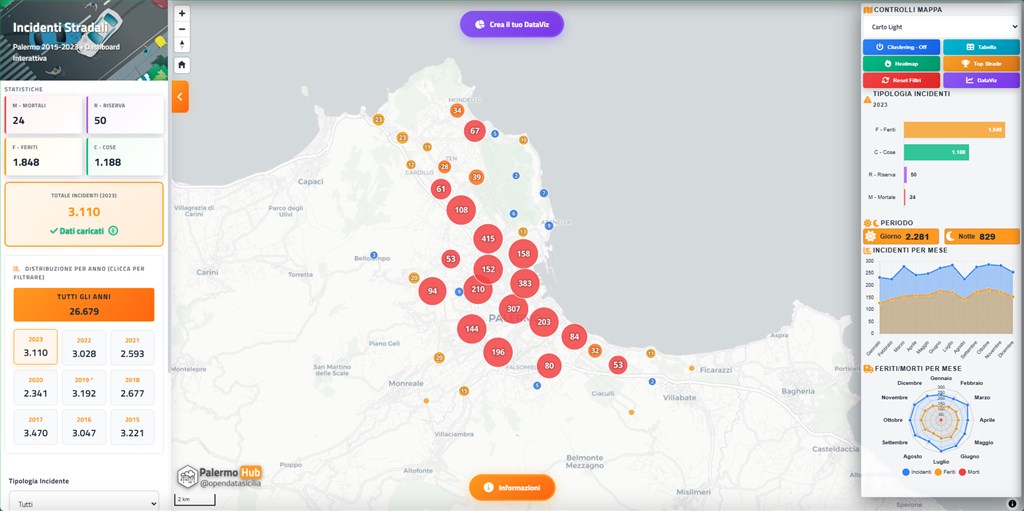The image size is (1024, 511).
Task: Open Top Strade trophy button
Action: point(980,63)
